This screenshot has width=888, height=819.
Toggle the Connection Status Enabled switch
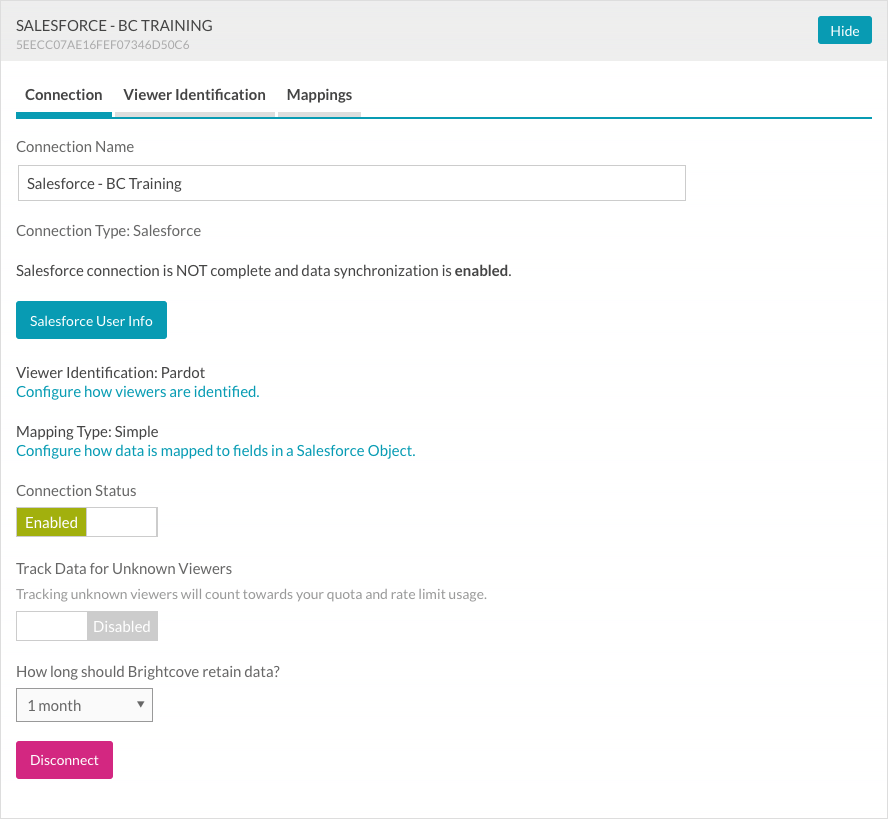coord(86,522)
